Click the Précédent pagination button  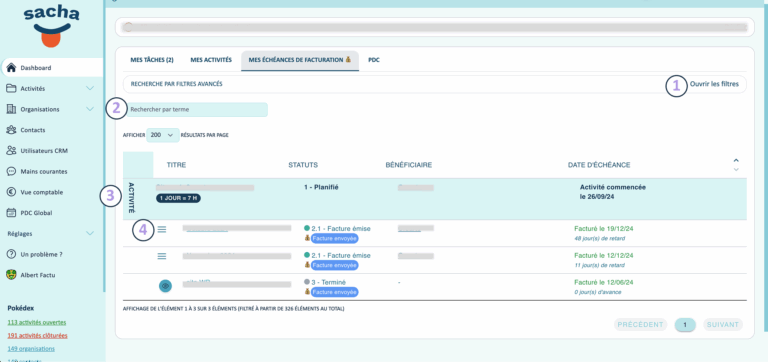pos(640,324)
